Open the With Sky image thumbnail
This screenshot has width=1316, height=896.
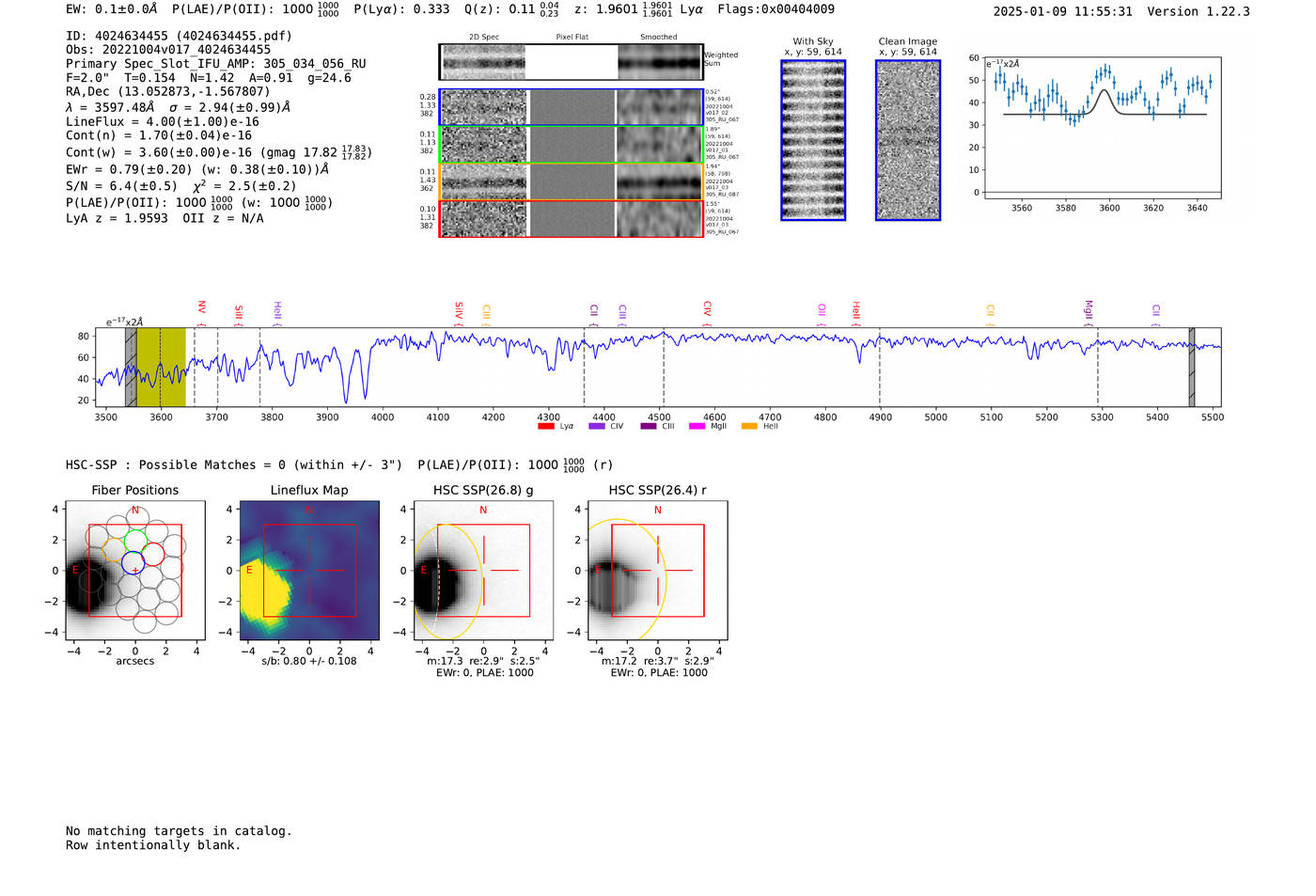coord(813,140)
